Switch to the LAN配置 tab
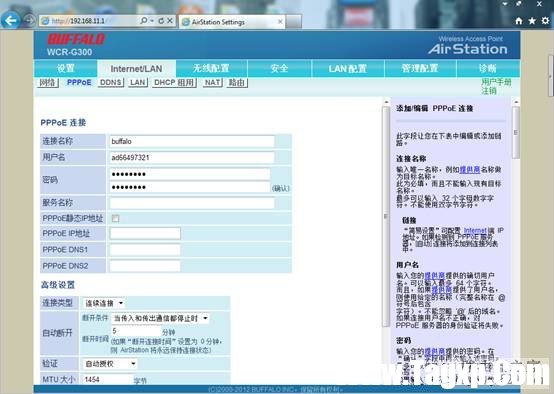This screenshot has height=394, width=554. pos(348,68)
